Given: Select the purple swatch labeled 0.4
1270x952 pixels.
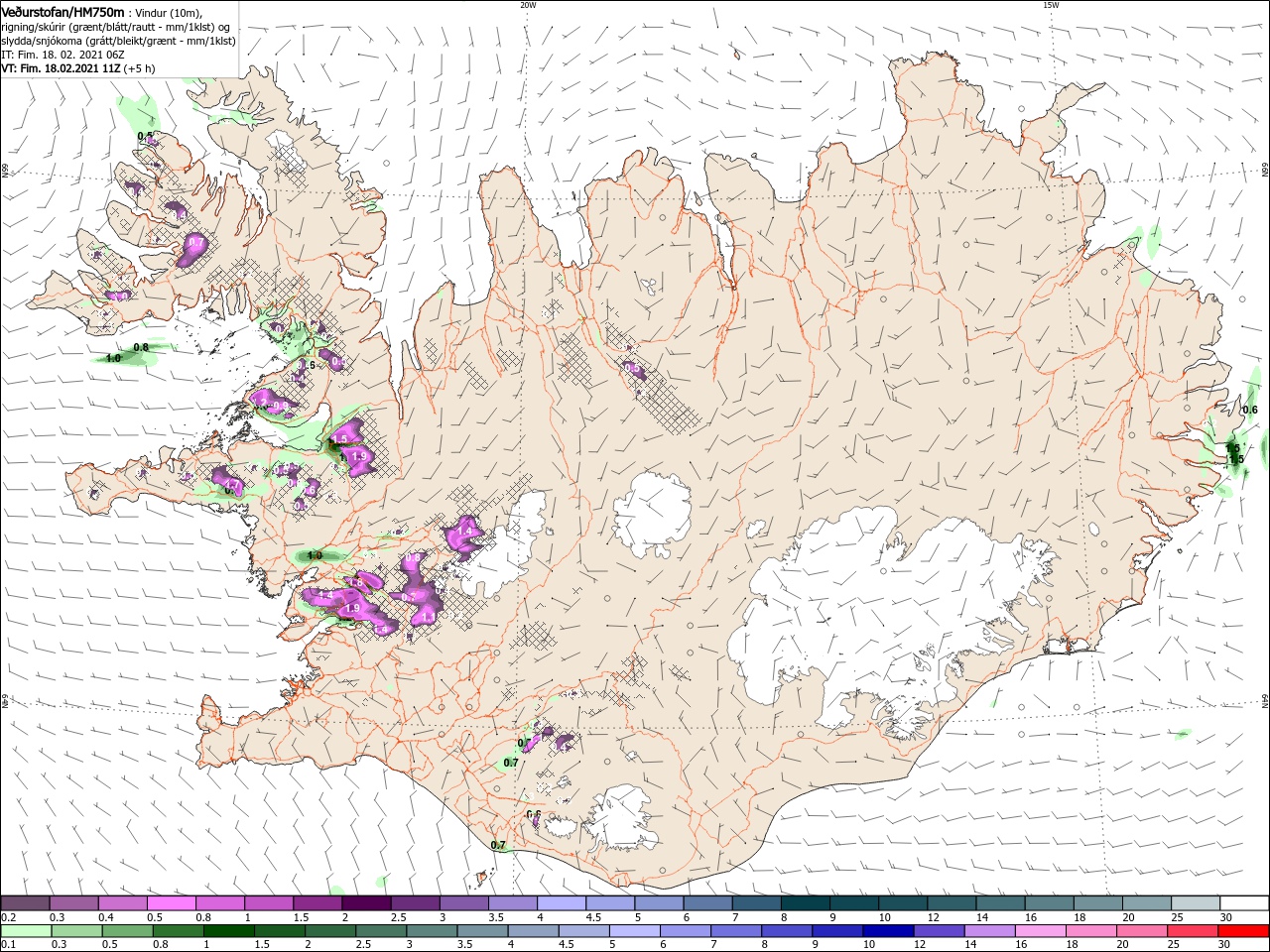Looking at the screenshot, I should click(x=122, y=903).
